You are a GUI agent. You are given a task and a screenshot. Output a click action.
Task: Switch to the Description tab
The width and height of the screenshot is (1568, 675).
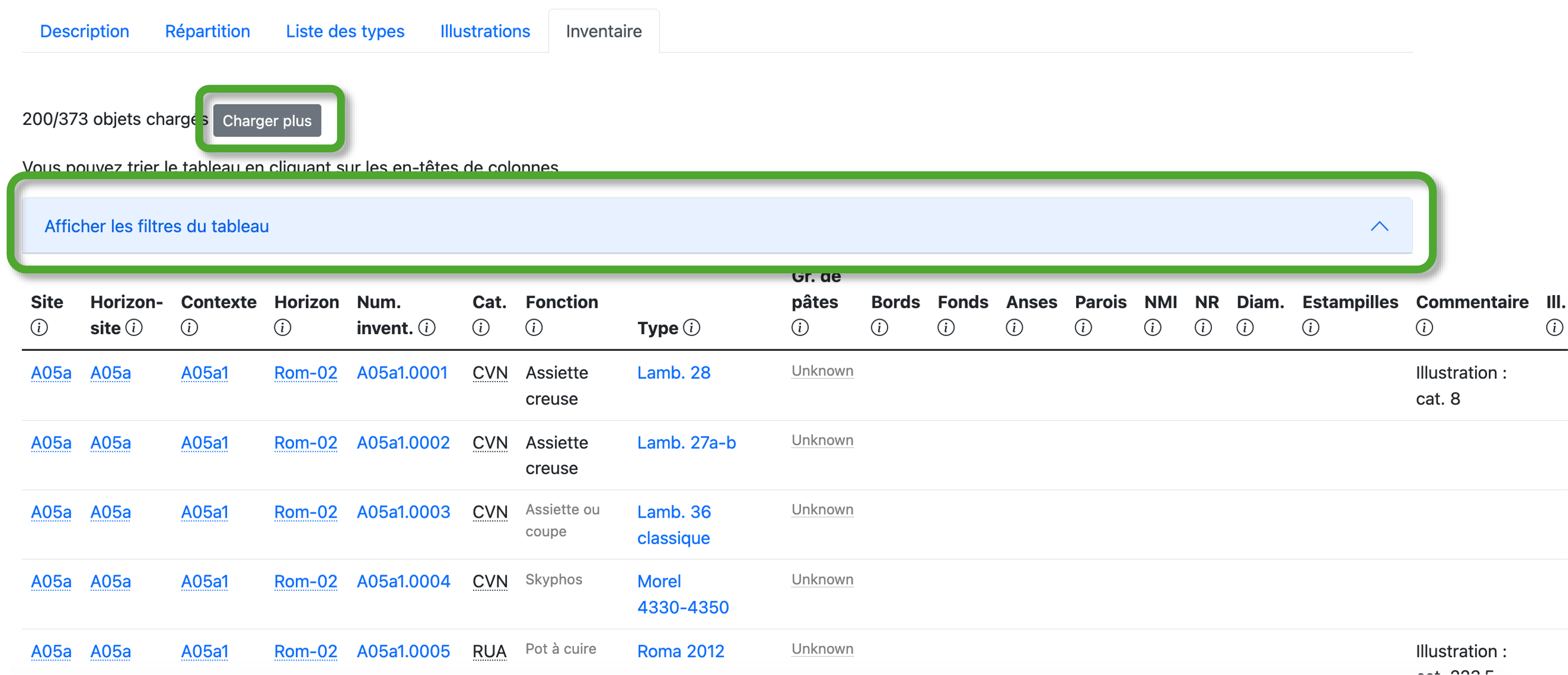pos(85,31)
